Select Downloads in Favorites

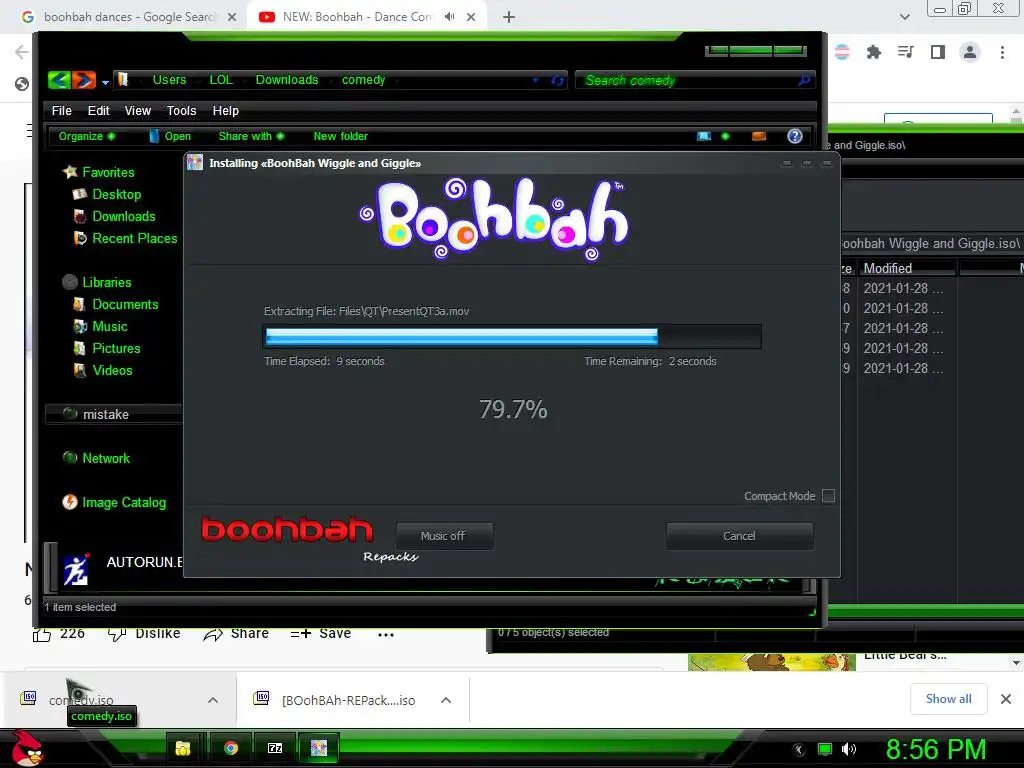[x=115, y=216]
